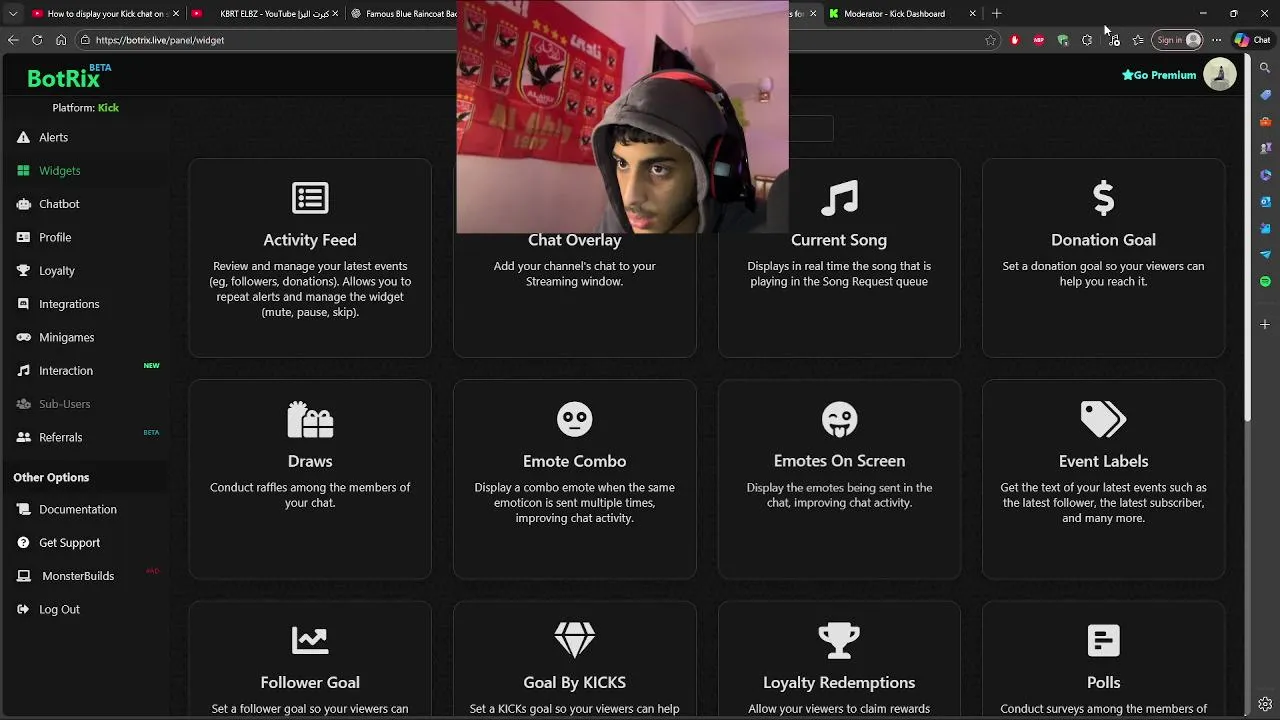Reload the page with refresh button
Viewport: 1280px width, 720px height.
click(x=37, y=40)
